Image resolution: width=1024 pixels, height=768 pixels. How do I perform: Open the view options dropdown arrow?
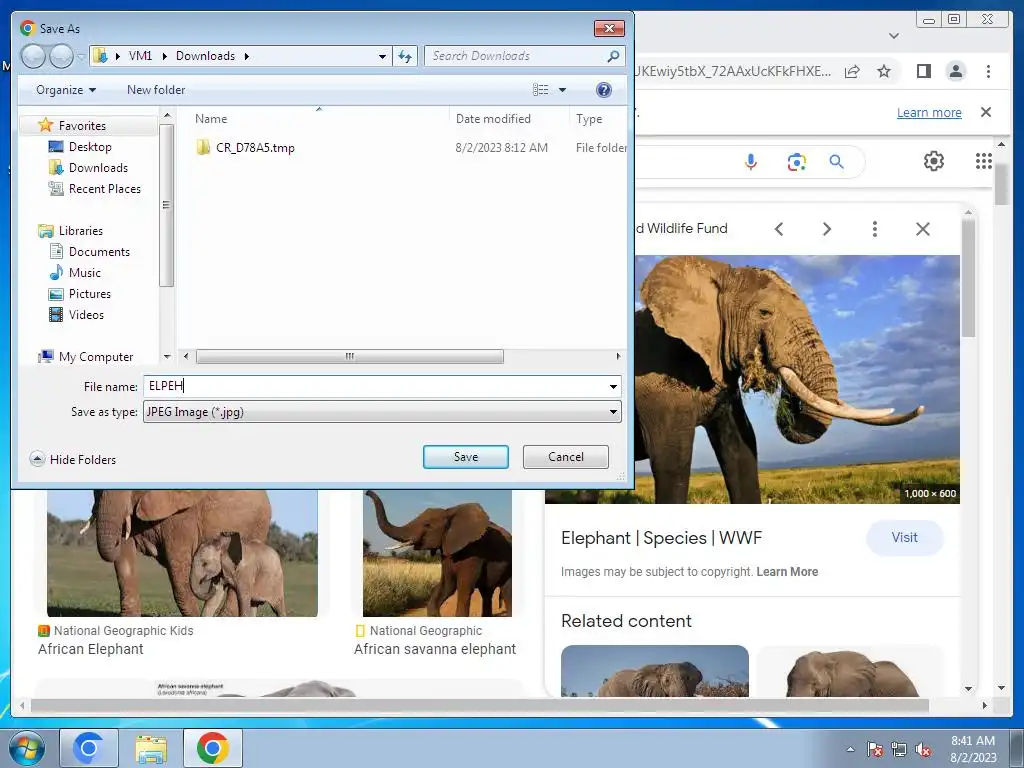point(562,89)
